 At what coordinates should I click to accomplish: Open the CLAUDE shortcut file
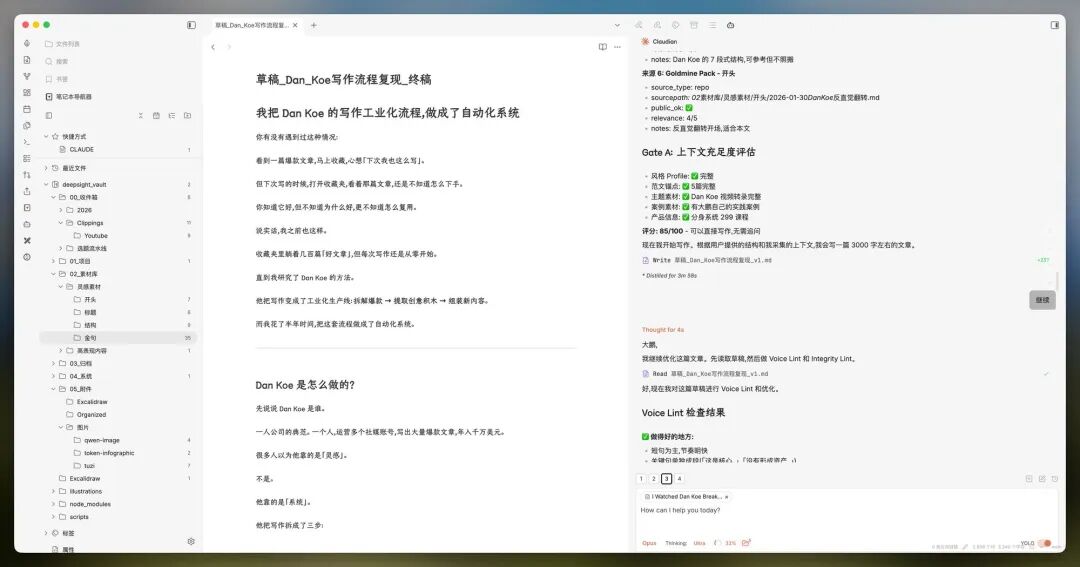[81, 150]
